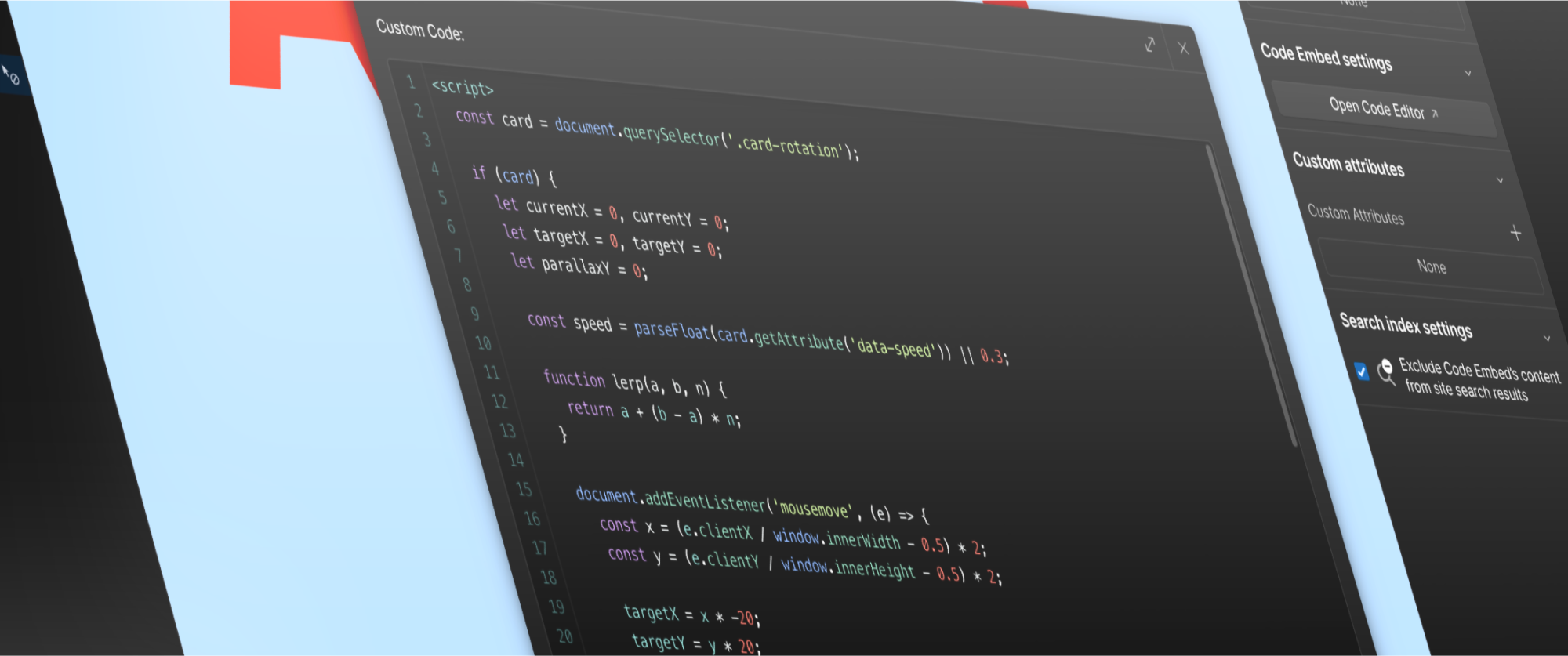This screenshot has width=1568, height=656.
Task: Click the 'window.innerHeight' code text
Action: point(848,568)
